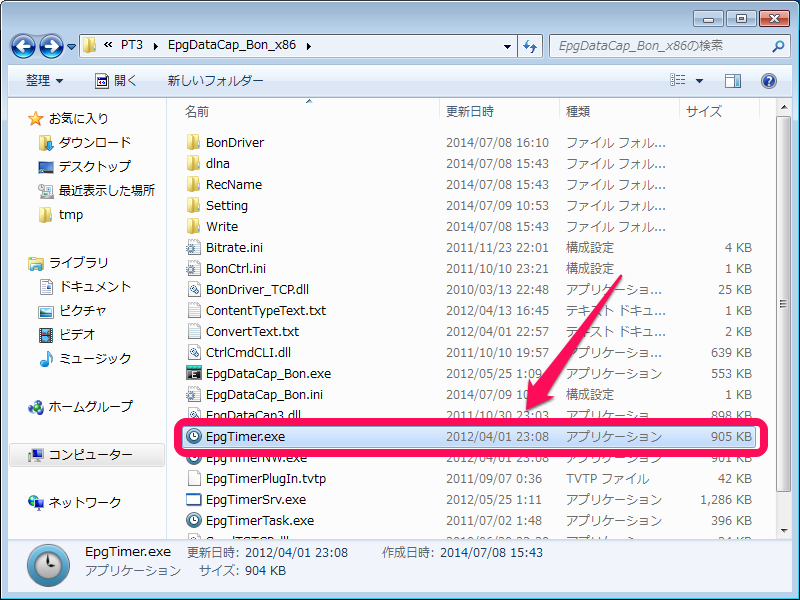Screen dimensions: 800x600
Task: Select the EpgDataCap_Bon.exe application icon
Action: (193, 373)
